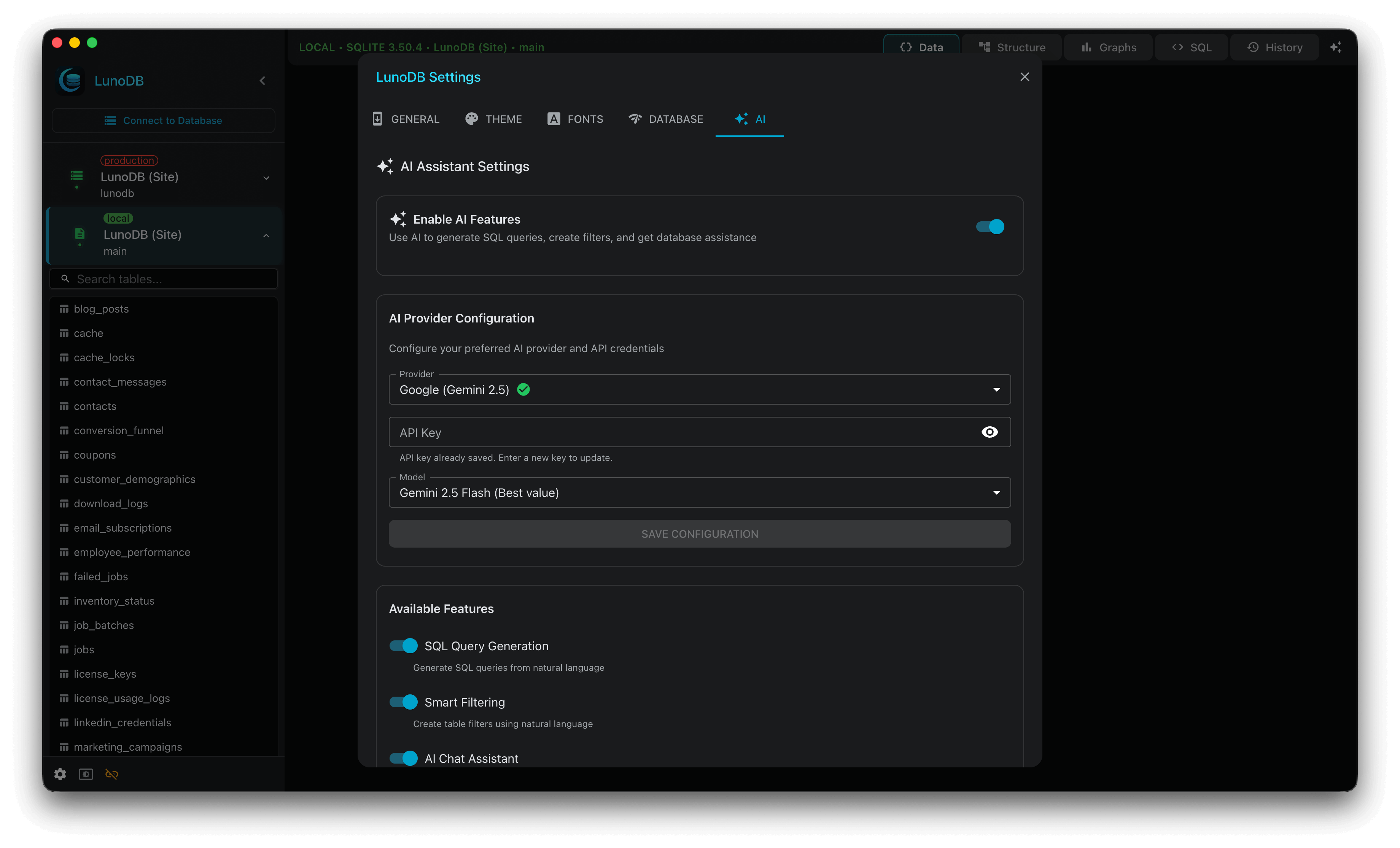Viewport: 1400px width, 848px height.
Task: Open the AI sparkle icon in top toolbar
Action: coord(1336,47)
